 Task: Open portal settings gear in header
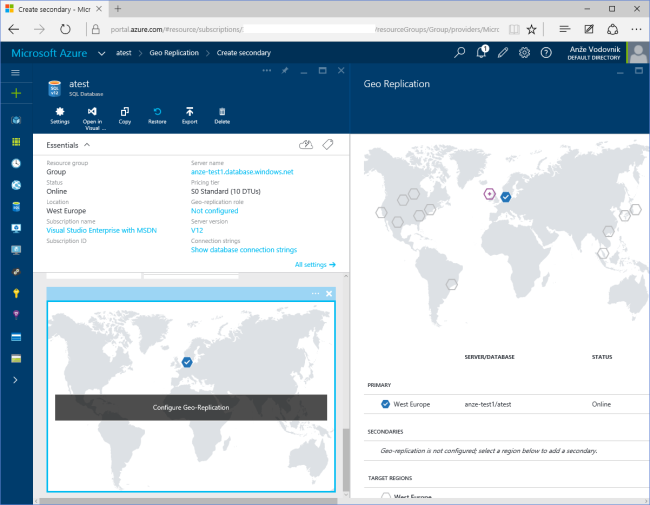524,53
